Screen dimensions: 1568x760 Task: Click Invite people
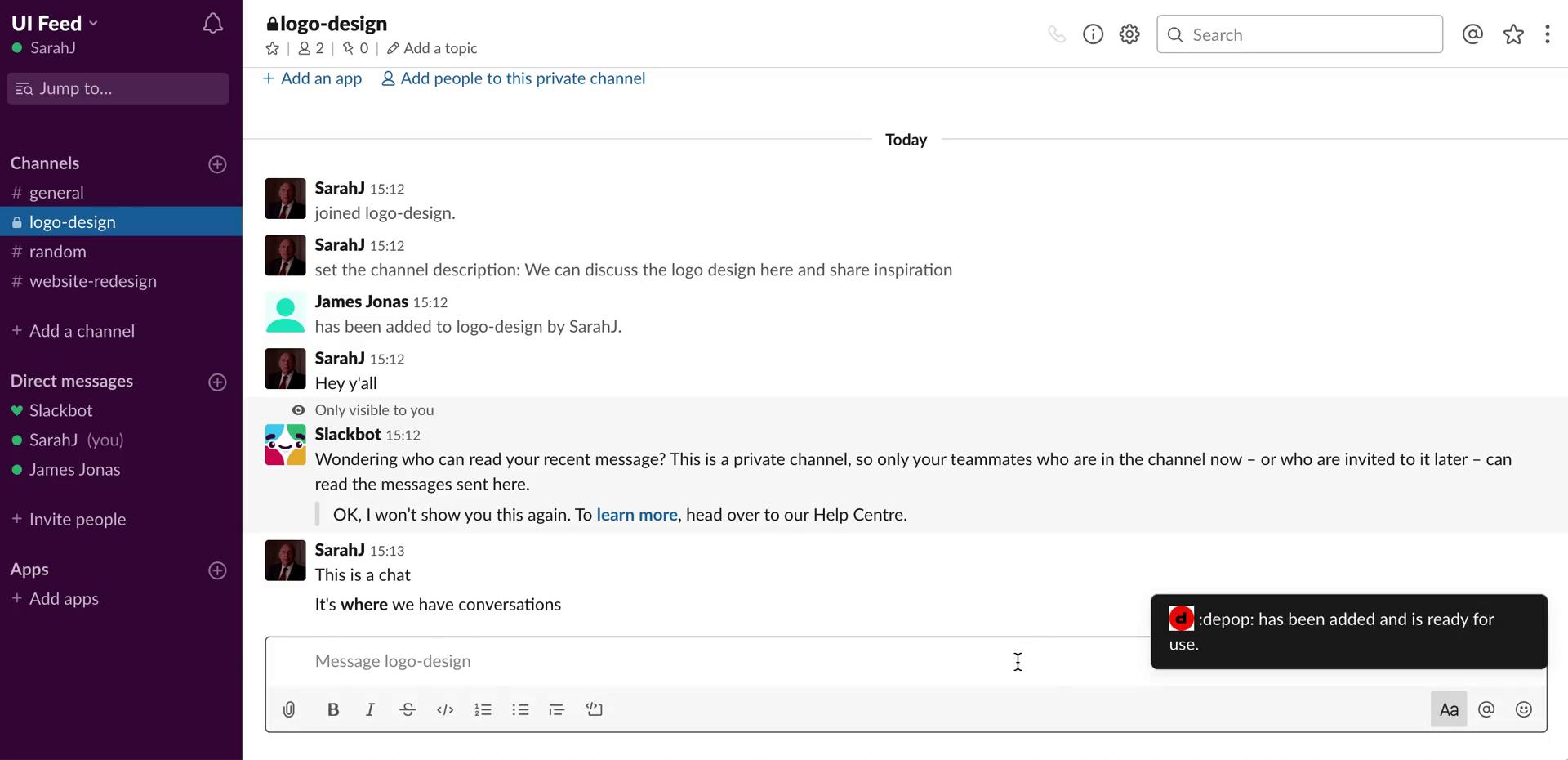(x=69, y=519)
